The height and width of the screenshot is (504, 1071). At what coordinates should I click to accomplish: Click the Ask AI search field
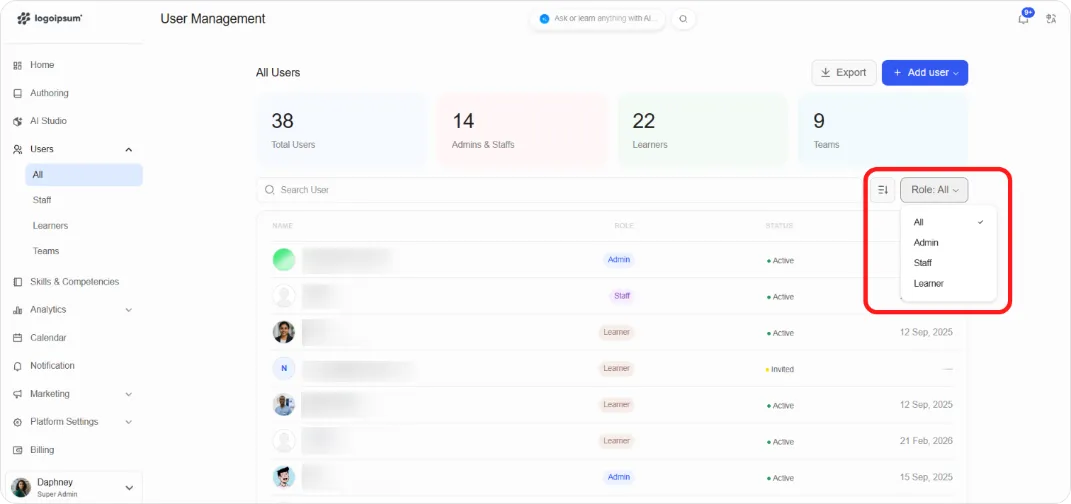point(598,19)
